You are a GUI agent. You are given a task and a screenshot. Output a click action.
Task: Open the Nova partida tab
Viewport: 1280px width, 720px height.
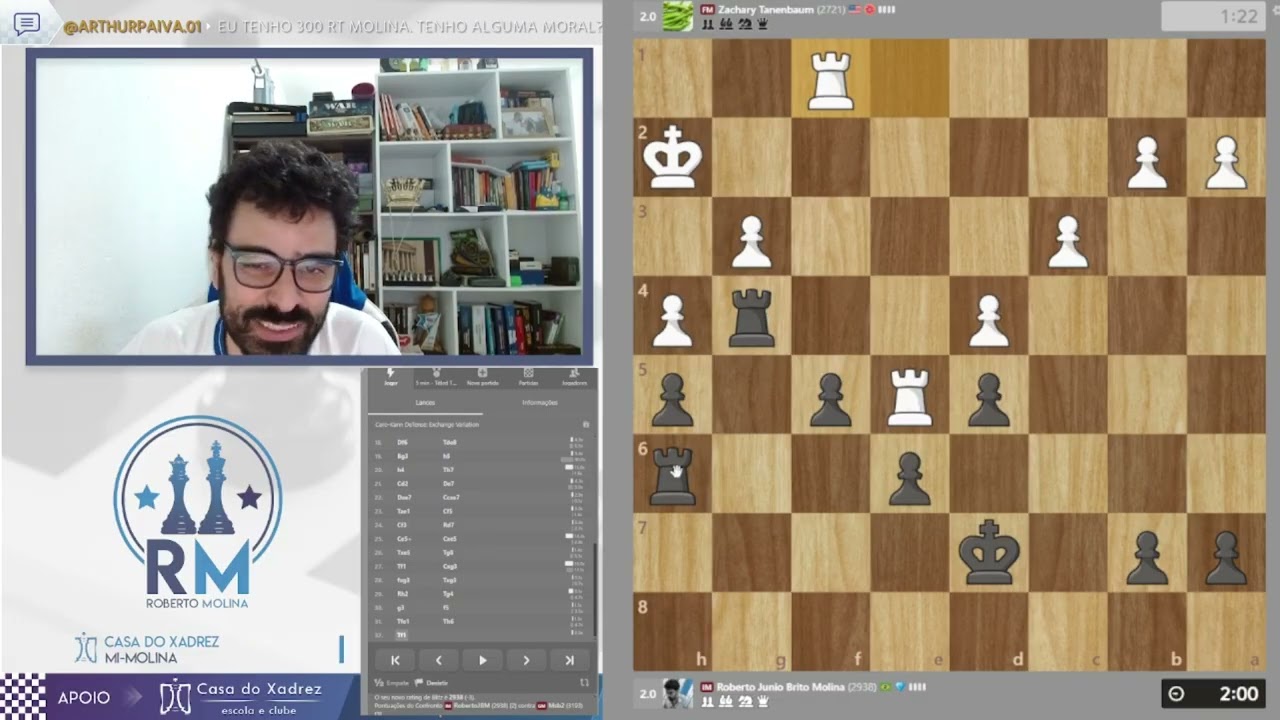click(482, 377)
